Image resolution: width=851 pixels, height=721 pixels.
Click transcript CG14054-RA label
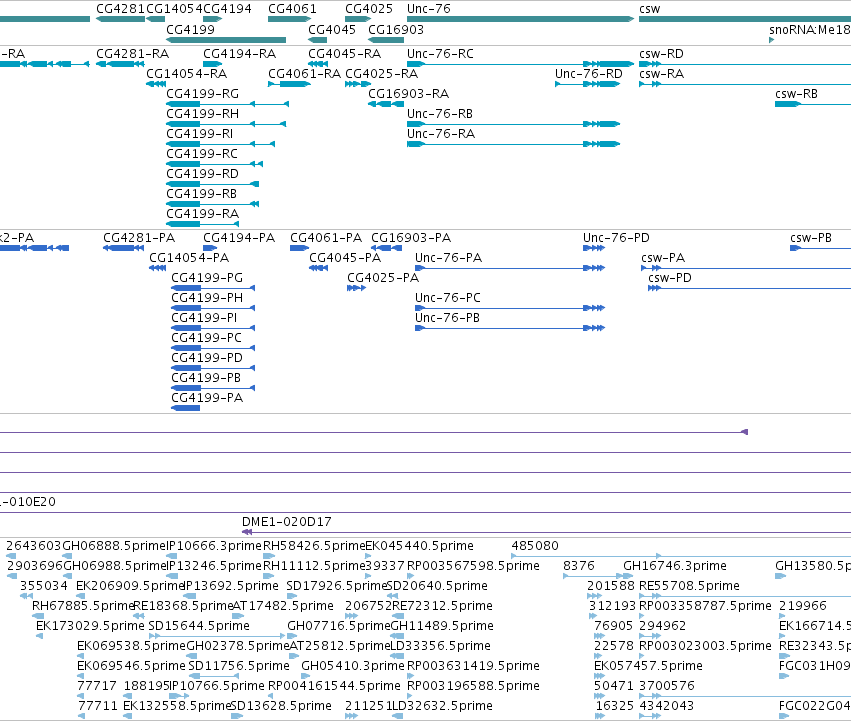(187, 74)
